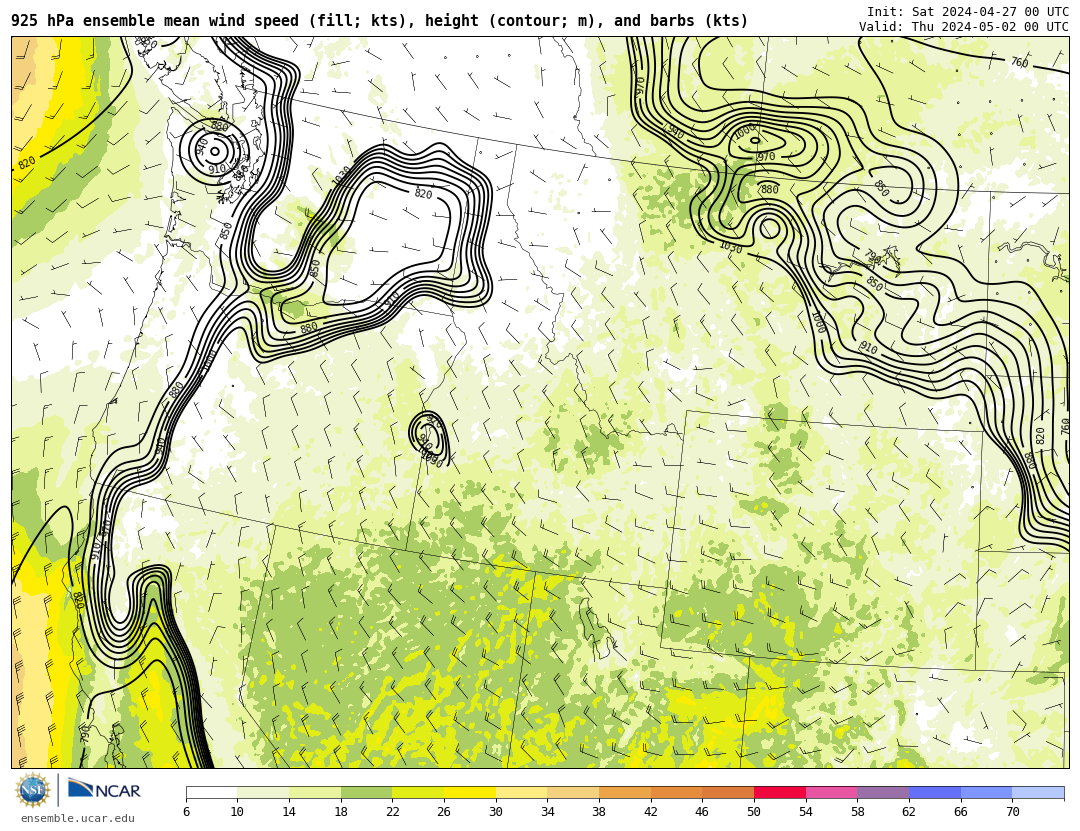
Task: Pick the 66–70 kts periwinkle swatch
Action: 986,792
